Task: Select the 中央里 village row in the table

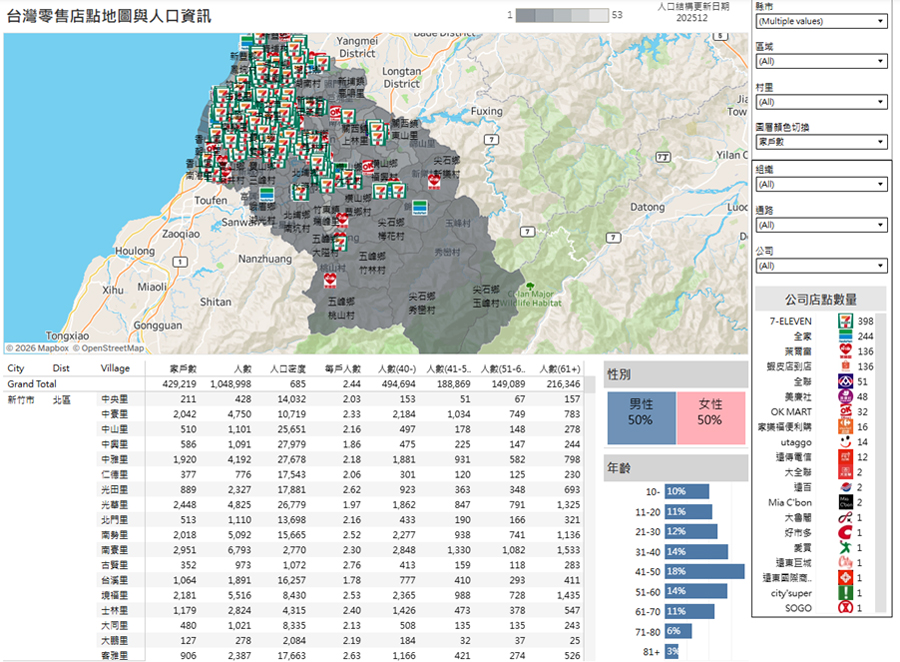Action: tap(114, 399)
